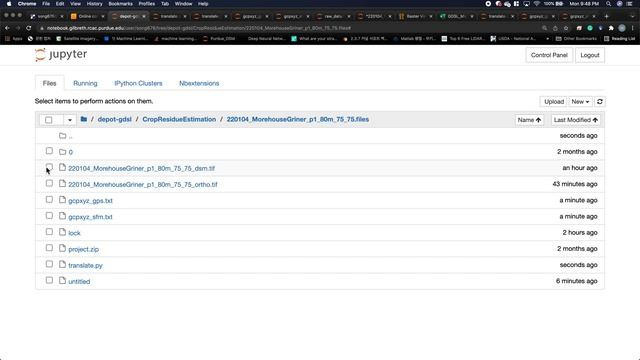This screenshot has width=640, height=360.
Task: Open the Control Panel
Action: coord(549,55)
